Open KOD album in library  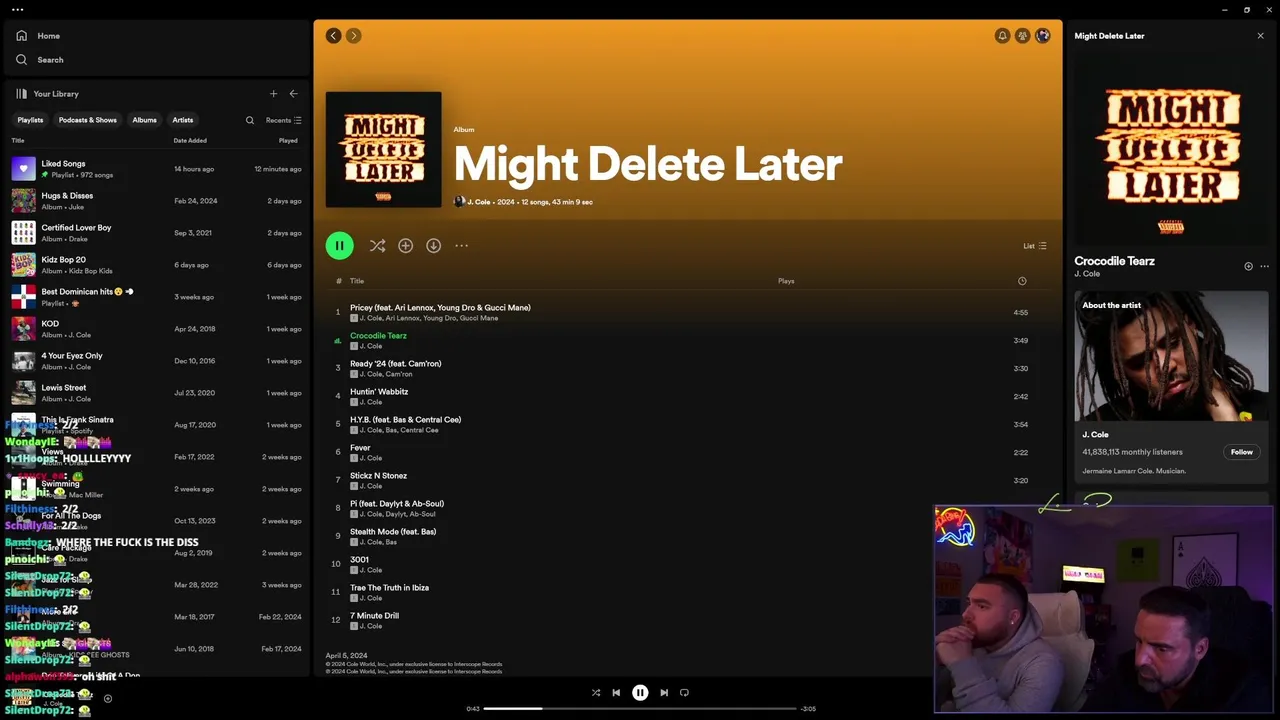[156, 329]
